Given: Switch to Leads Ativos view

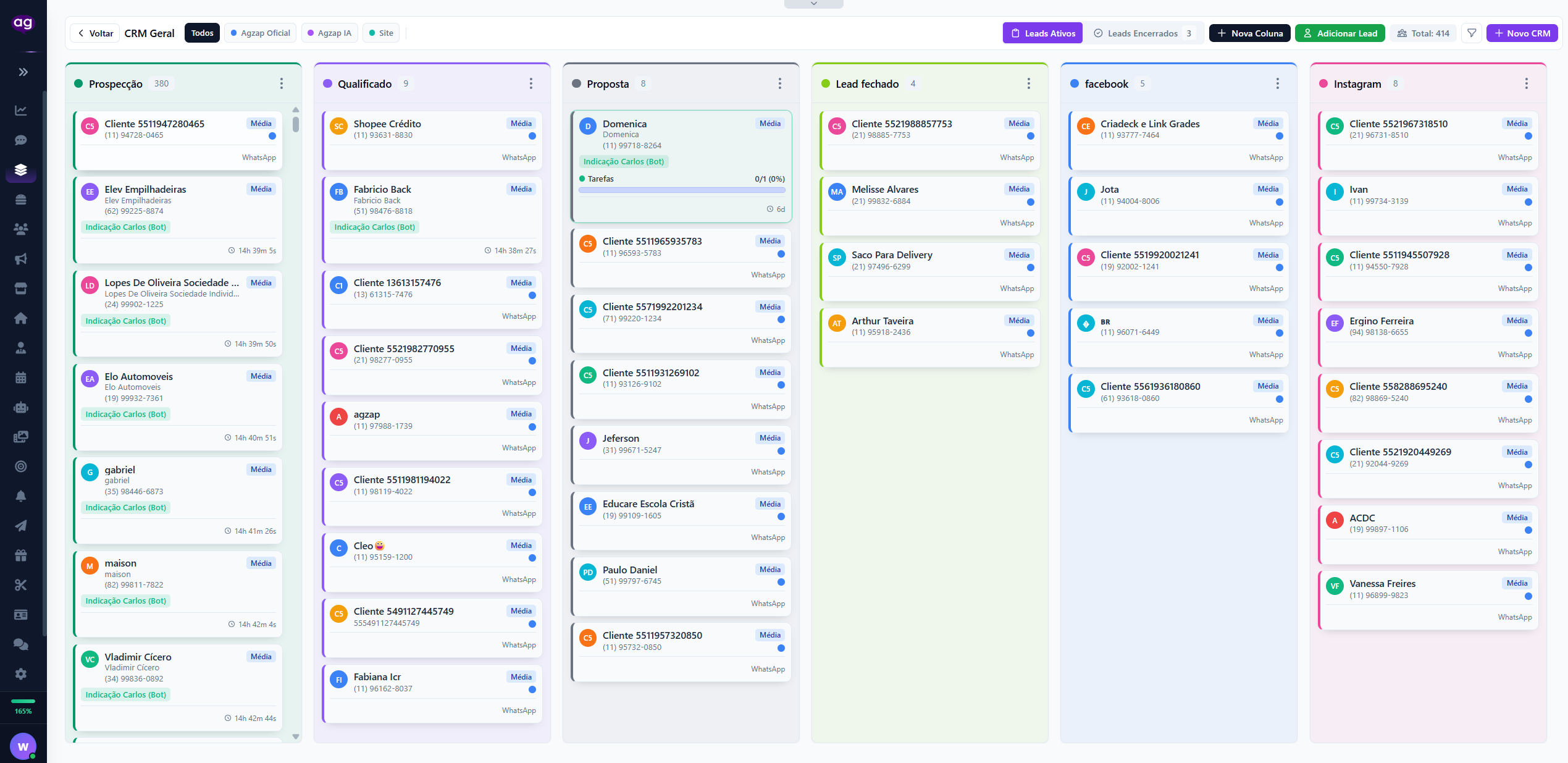Looking at the screenshot, I should pyautogui.click(x=1042, y=33).
